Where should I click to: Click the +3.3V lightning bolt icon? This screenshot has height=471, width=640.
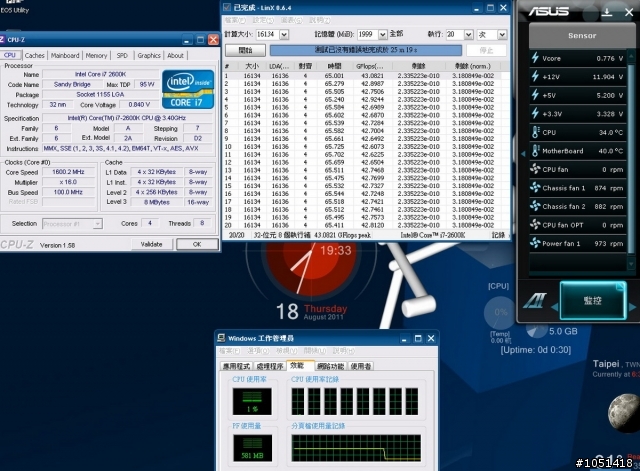click(x=535, y=113)
